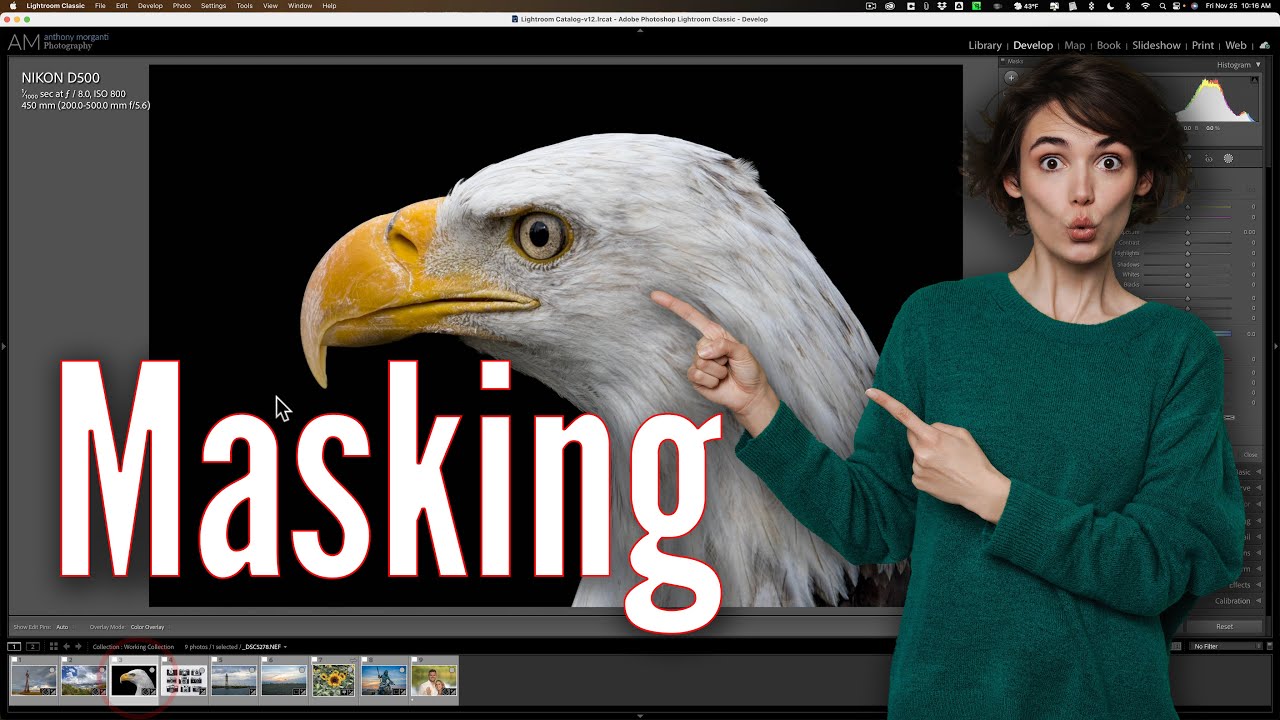Collapse the bottom filmstrip panel arrow
The image size is (1280, 720).
pos(640,716)
